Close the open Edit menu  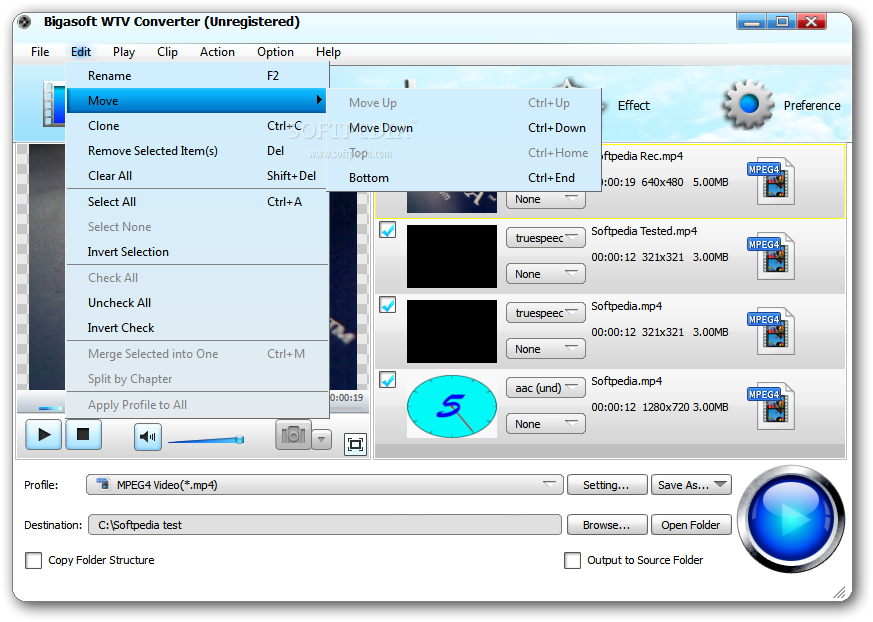point(81,52)
